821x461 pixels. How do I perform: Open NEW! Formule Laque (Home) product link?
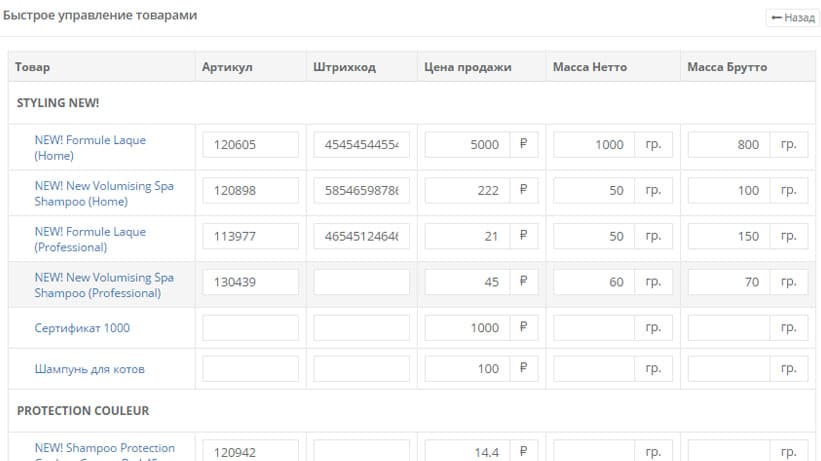click(90, 148)
